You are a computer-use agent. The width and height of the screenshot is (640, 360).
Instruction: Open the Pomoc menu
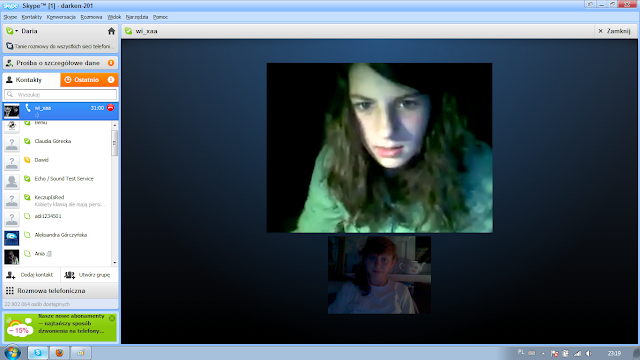coord(160,17)
